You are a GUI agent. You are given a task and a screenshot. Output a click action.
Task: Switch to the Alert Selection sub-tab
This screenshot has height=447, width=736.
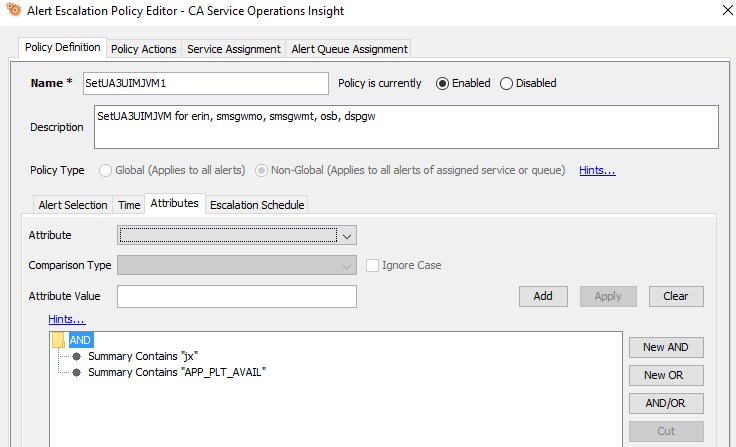73,205
